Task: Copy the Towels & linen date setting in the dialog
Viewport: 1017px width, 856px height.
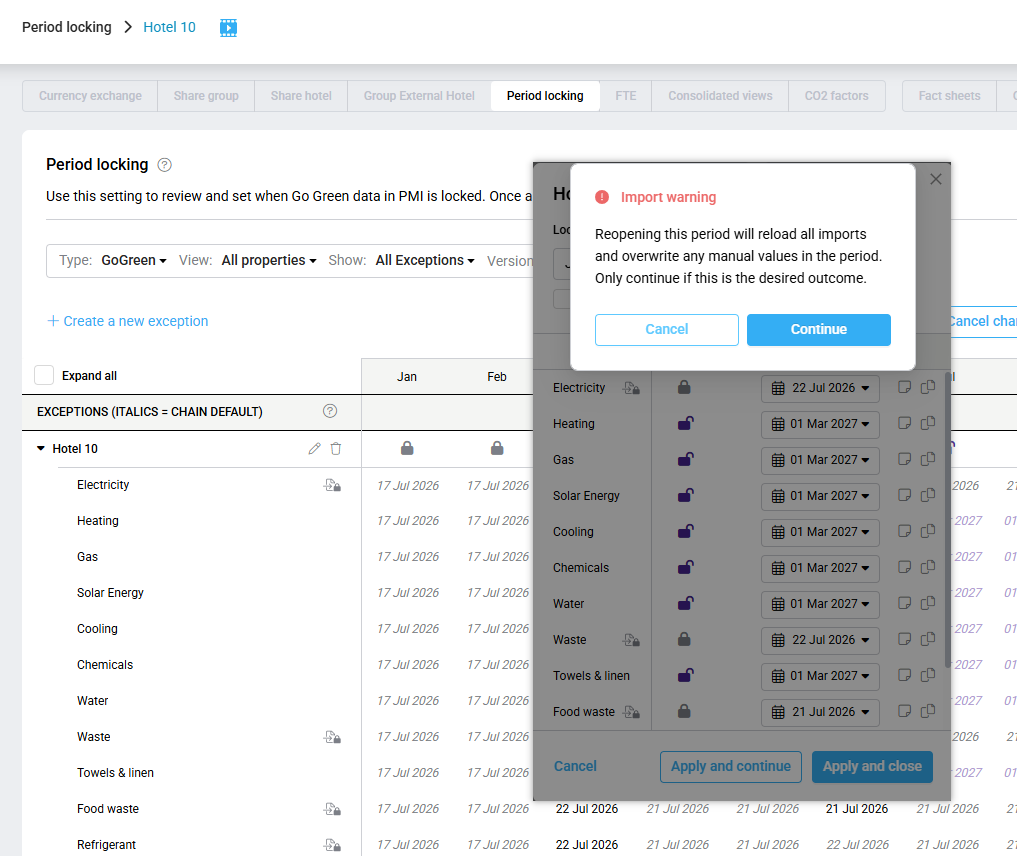Action: 928,675
